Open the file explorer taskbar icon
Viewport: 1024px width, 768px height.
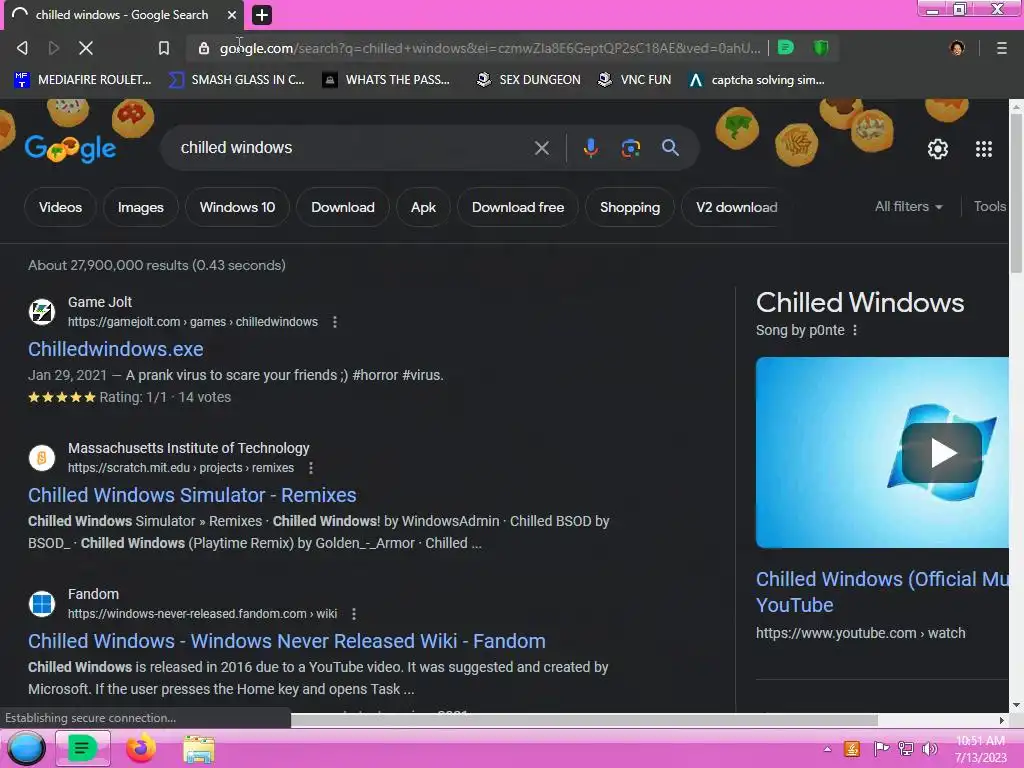199,749
